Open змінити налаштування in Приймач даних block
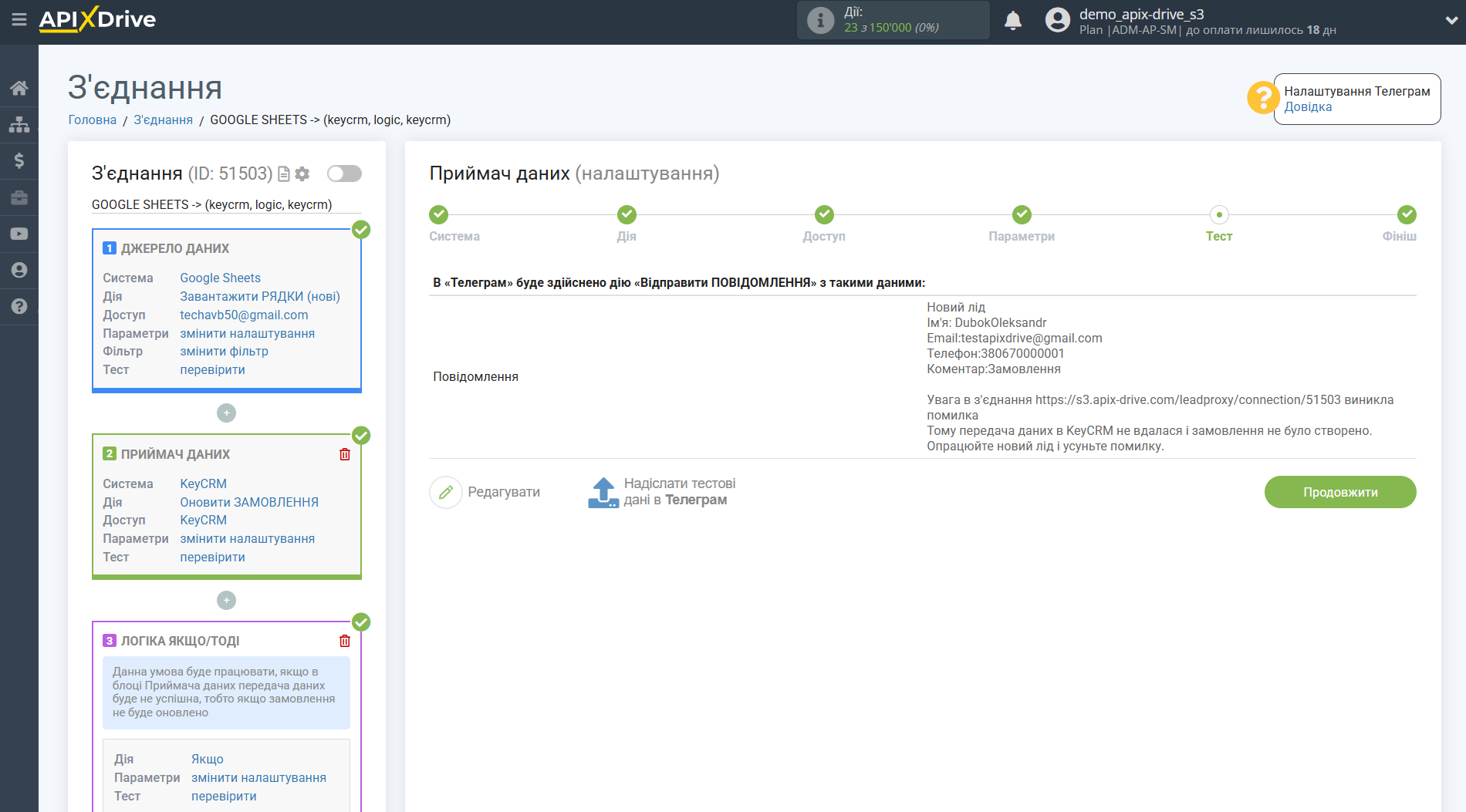This screenshot has width=1466, height=812. pos(248,538)
